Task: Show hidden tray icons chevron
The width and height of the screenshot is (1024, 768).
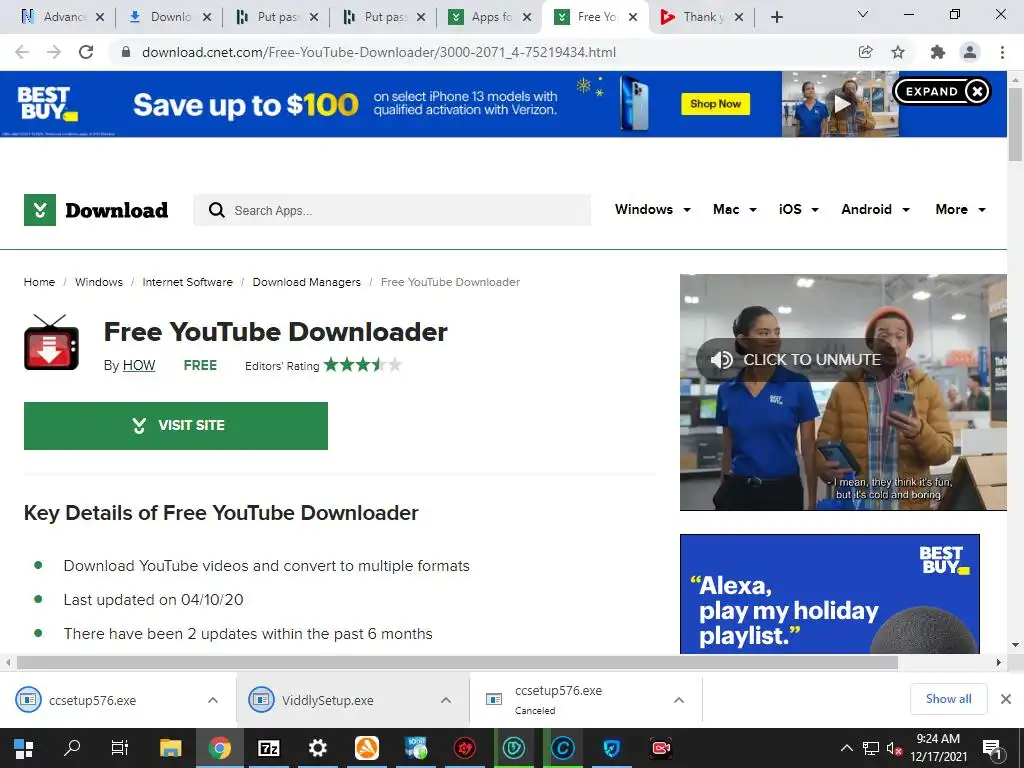Action: pyautogui.click(x=846, y=748)
